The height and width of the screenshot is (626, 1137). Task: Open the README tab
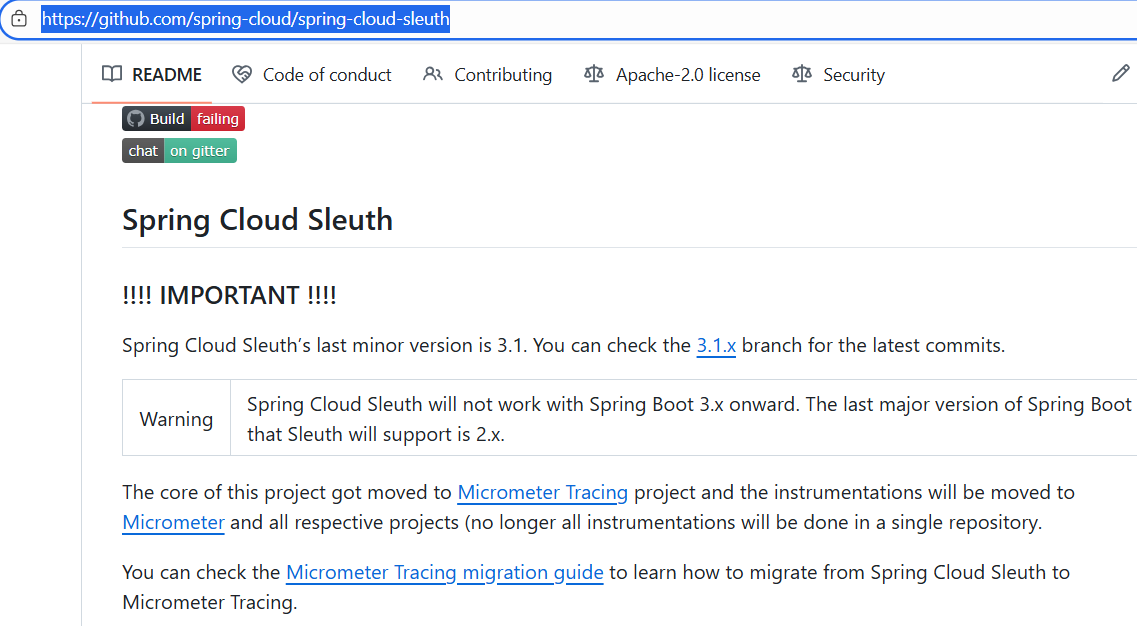(x=152, y=75)
